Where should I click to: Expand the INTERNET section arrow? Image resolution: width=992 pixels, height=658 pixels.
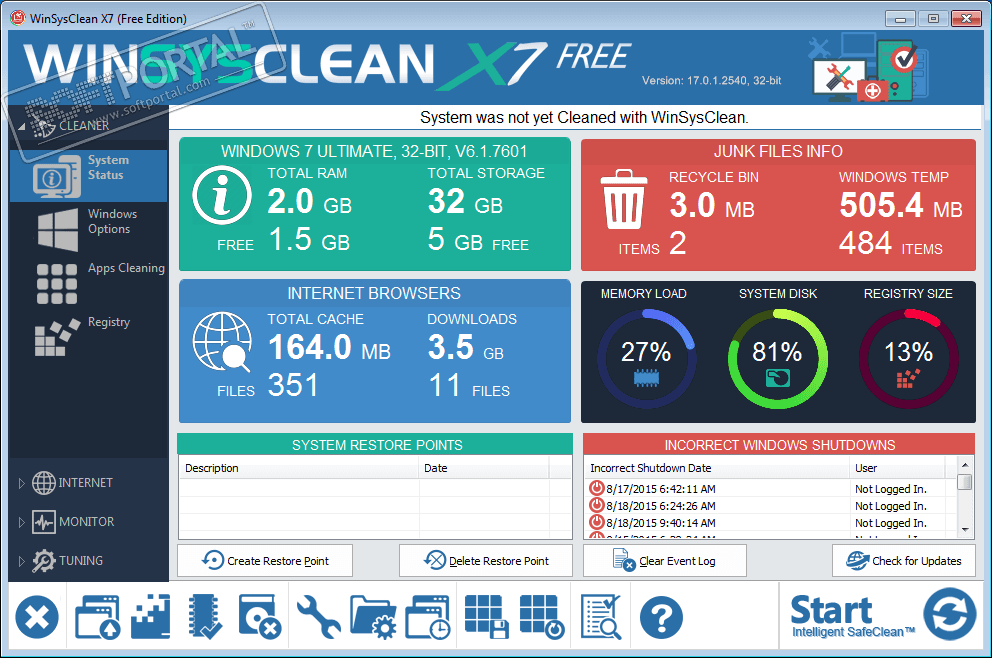click(22, 483)
